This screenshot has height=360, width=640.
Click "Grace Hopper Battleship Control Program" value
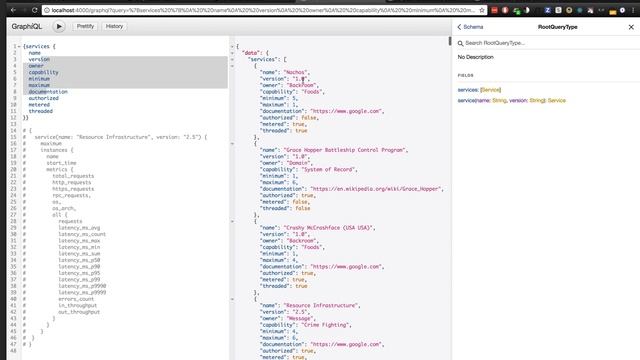click(345, 150)
